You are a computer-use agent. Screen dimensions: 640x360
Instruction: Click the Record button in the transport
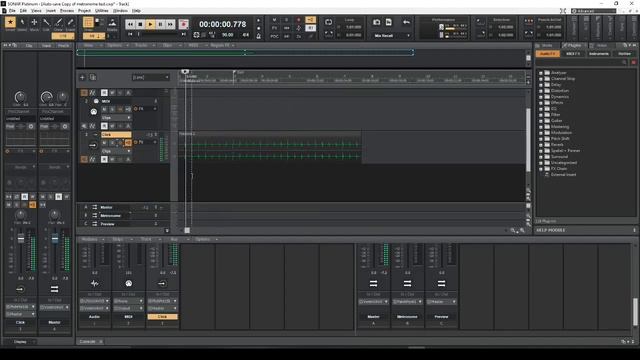183,24
